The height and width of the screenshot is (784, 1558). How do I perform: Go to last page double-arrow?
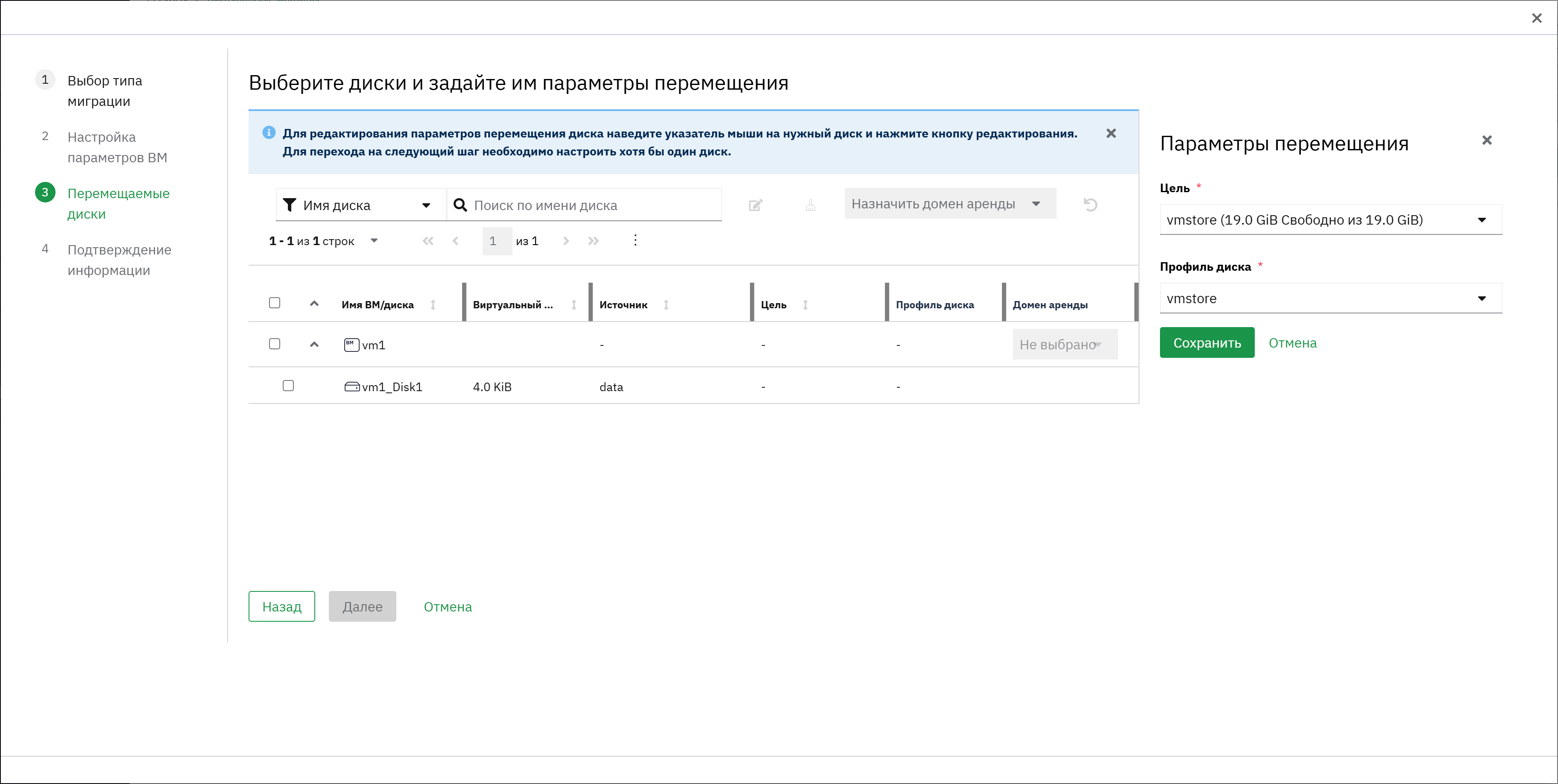(x=593, y=241)
